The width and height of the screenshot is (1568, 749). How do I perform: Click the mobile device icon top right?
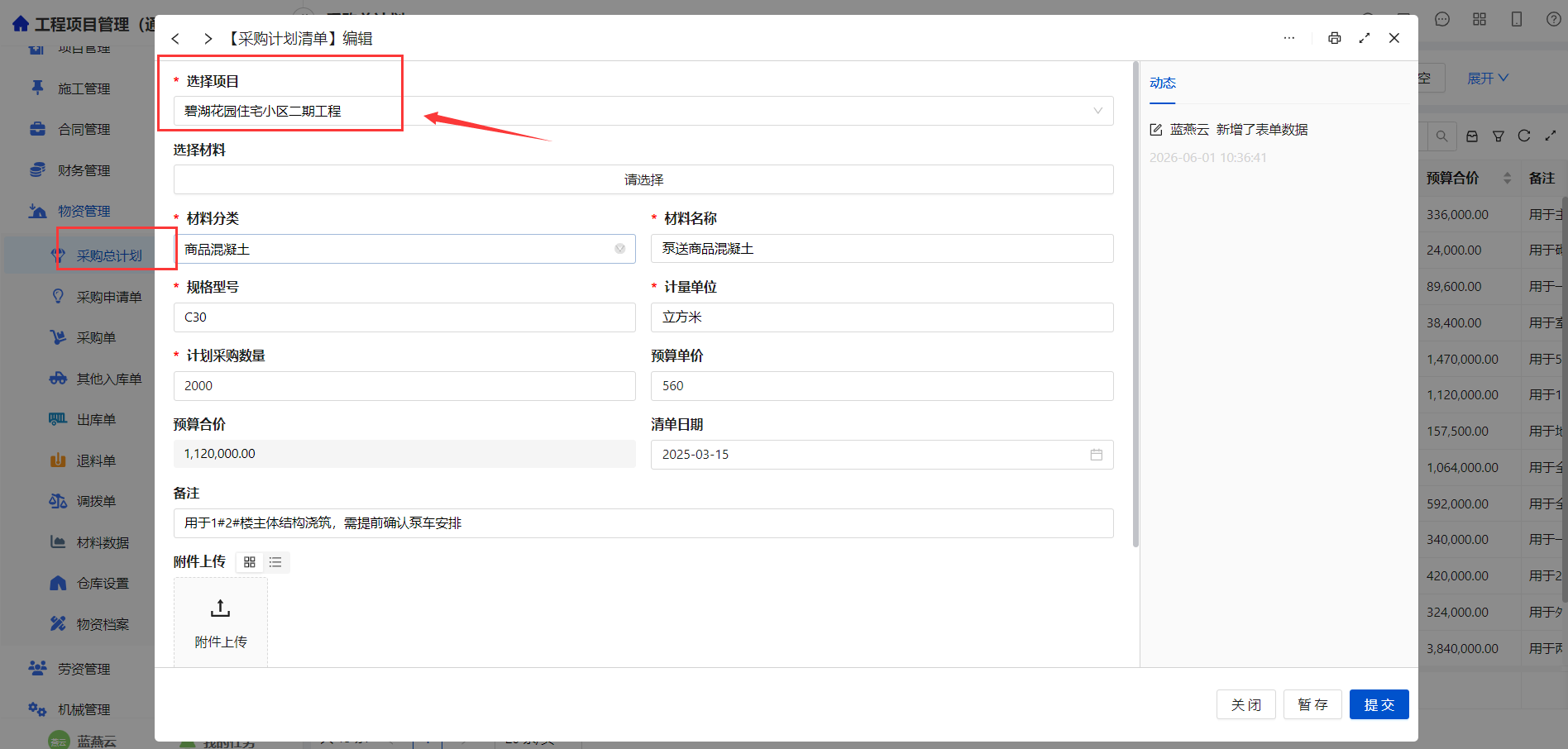[1517, 19]
